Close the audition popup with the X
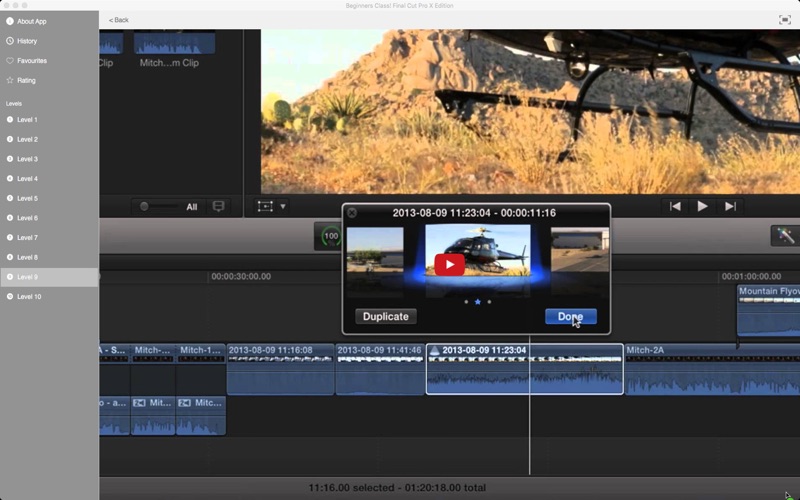 (352, 213)
